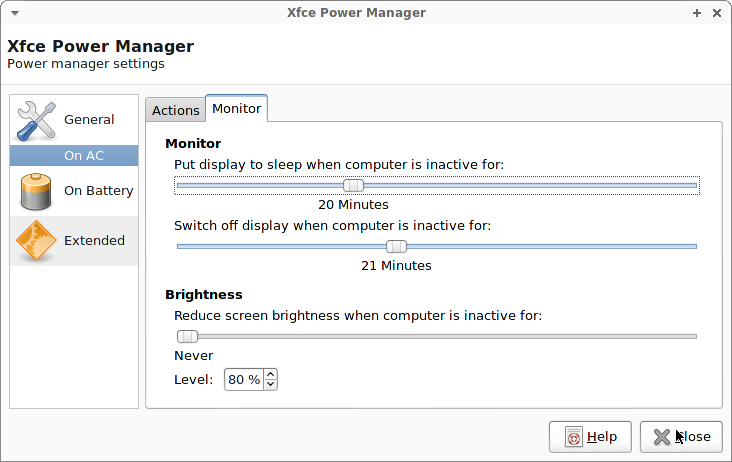Click the On Battery cylinder icon
The height and width of the screenshot is (462, 732).
(x=36, y=191)
